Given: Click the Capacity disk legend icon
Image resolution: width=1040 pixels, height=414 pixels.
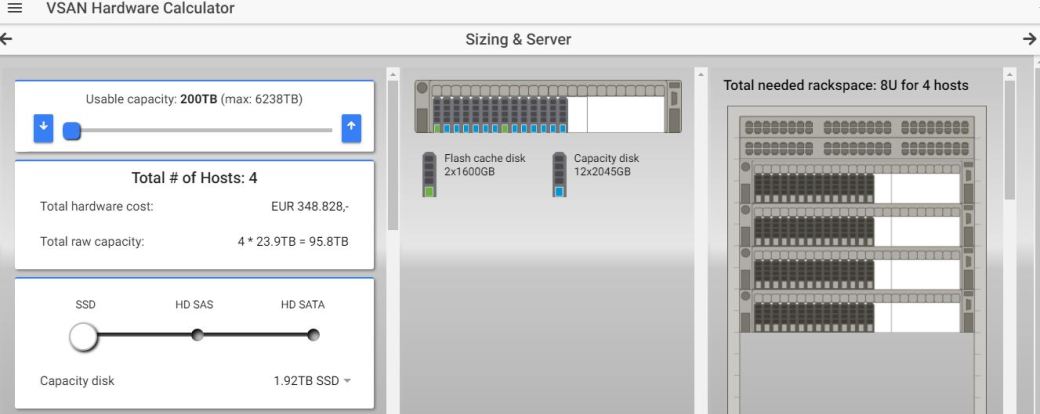Looking at the screenshot, I should coord(559,174).
